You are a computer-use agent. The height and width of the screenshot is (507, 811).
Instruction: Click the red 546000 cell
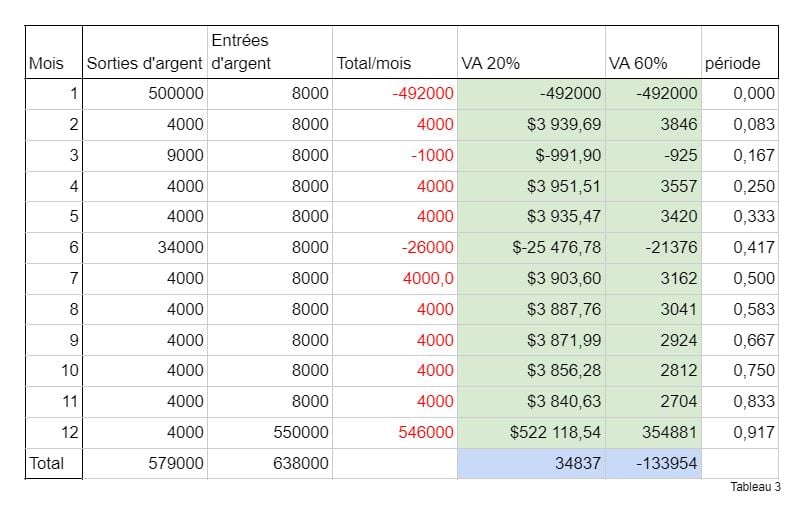click(394, 432)
